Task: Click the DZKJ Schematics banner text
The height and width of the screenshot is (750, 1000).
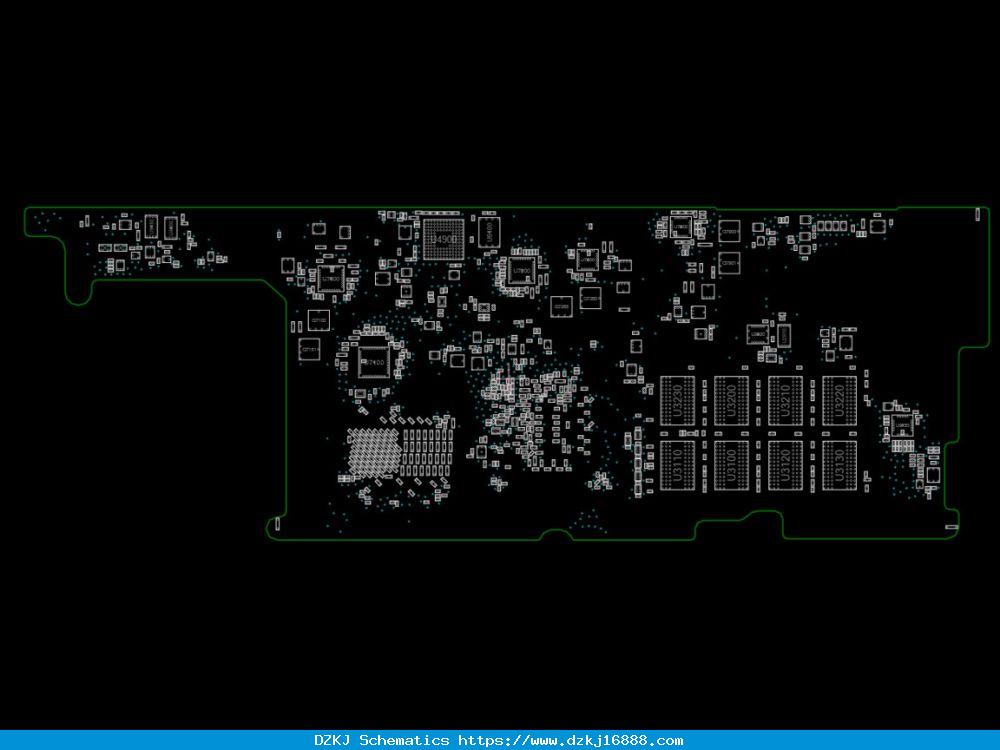Action: tap(381, 740)
